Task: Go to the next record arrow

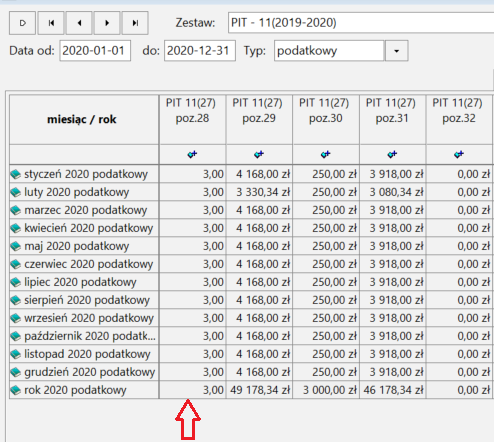Action: (107, 23)
